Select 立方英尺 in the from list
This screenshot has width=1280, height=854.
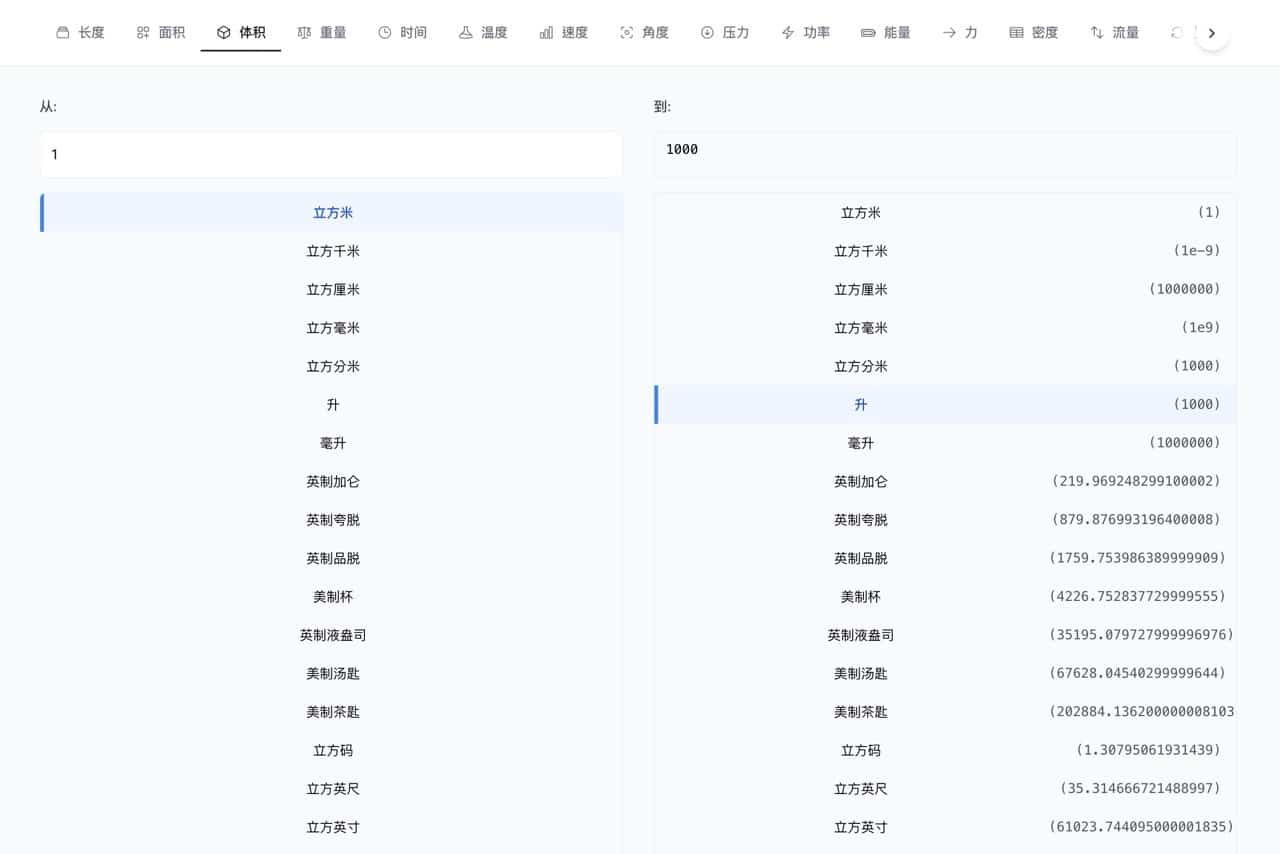tap(331, 789)
